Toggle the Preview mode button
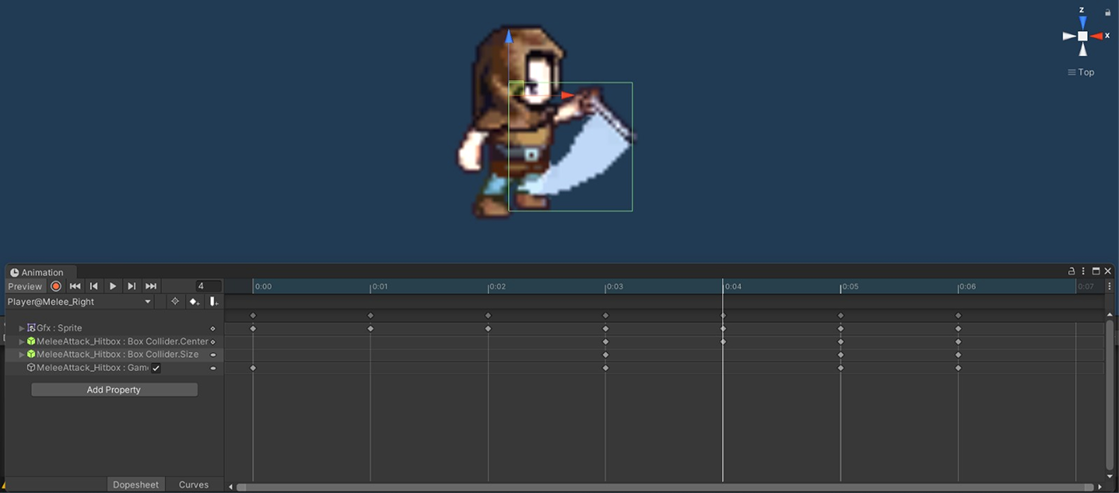The height and width of the screenshot is (493, 1119). click(25, 286)
